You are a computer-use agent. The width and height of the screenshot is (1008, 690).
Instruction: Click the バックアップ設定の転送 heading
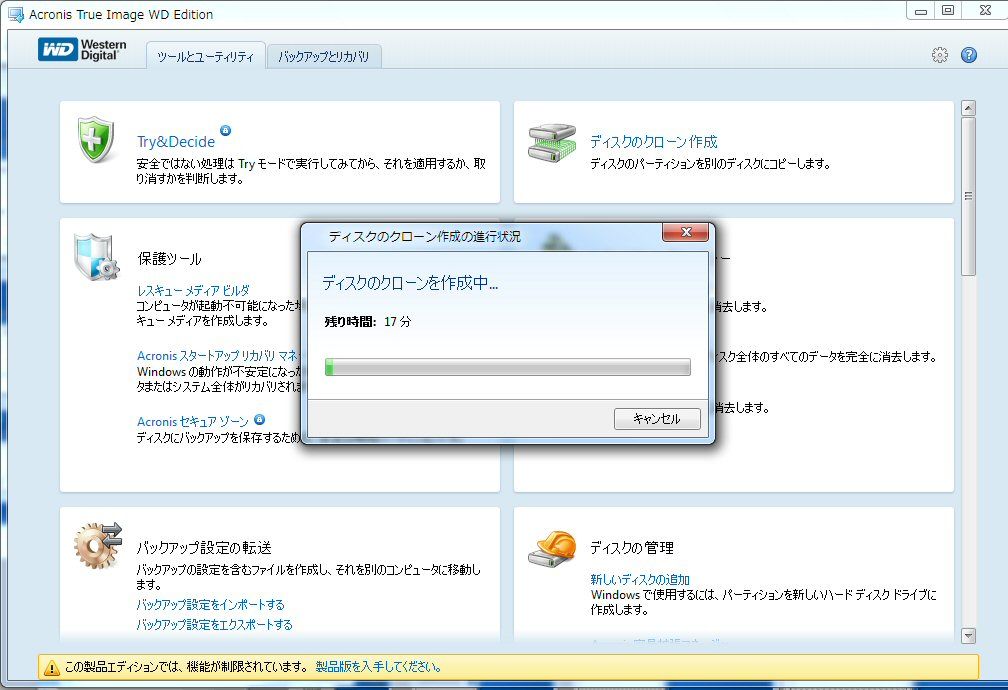204,548
